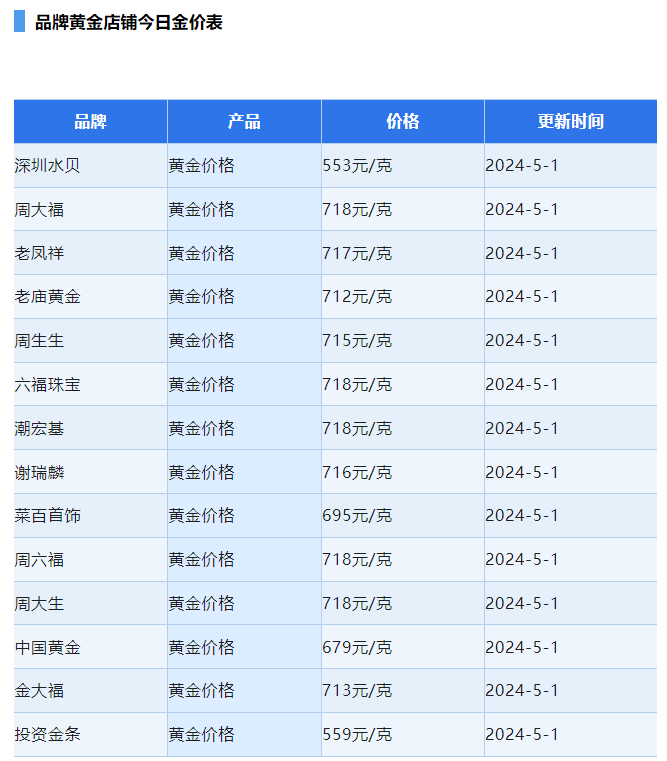Sort by the 价格 column header

402,121
